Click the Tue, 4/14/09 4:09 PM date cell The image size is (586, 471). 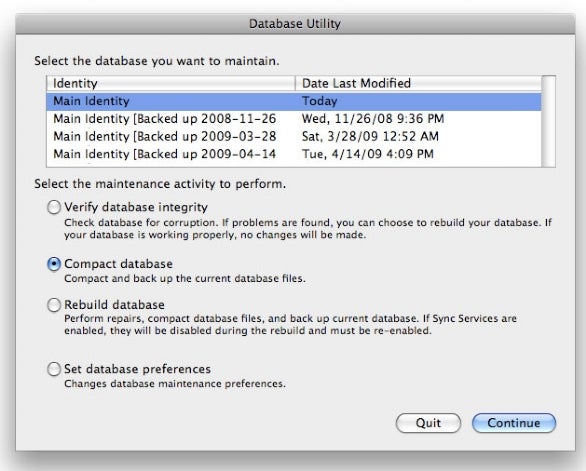(x=368, y=154)
